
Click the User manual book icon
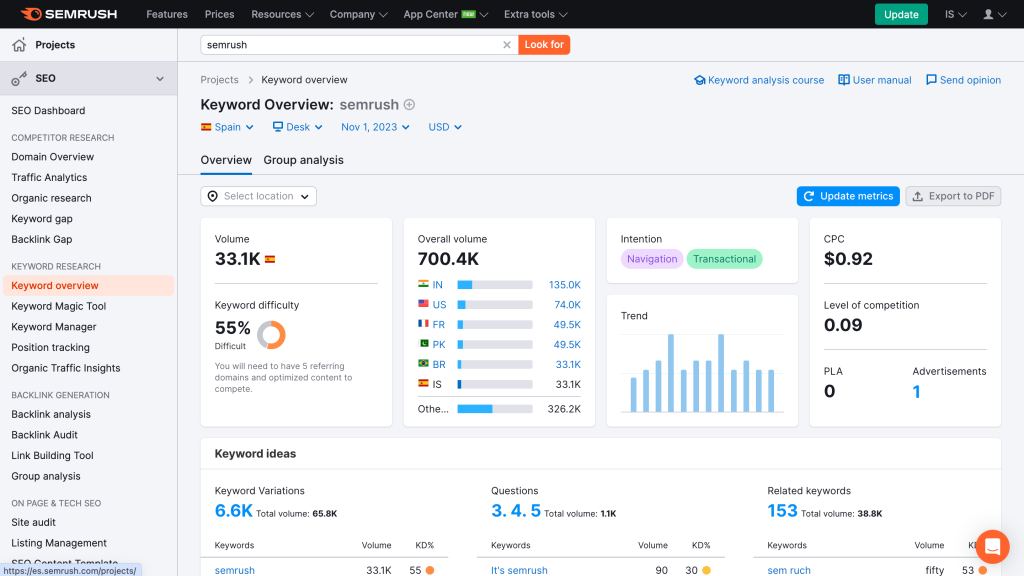pyautogui.click(x=844, y=80)
